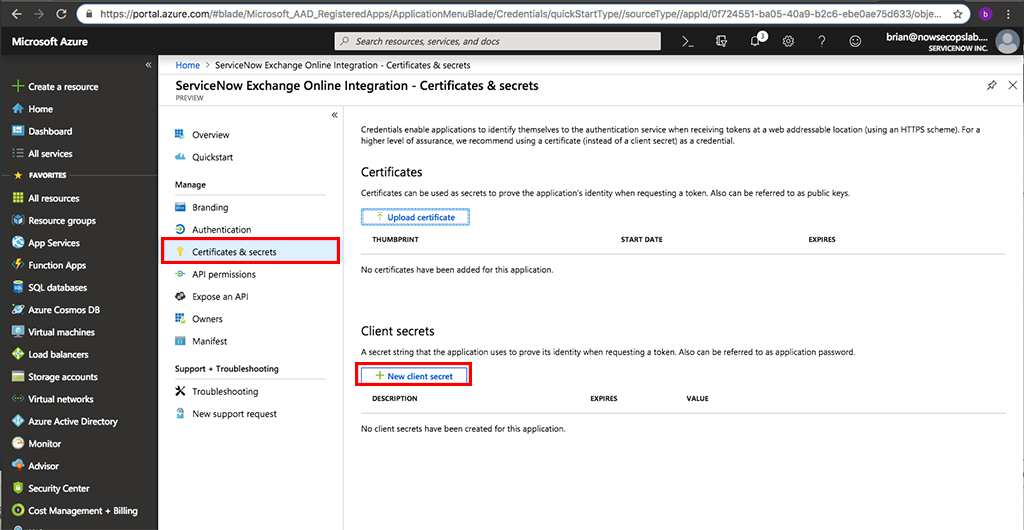1024x530 pixels.
Task: Click the Upload certificate button
Action: 415,217
